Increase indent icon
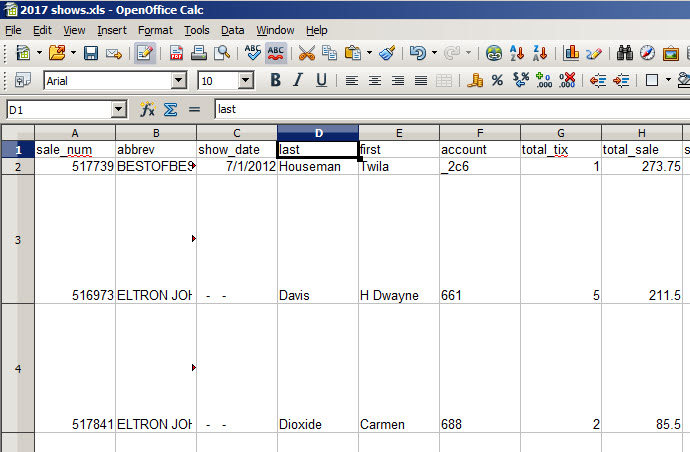690x452 pixels. 621,81
